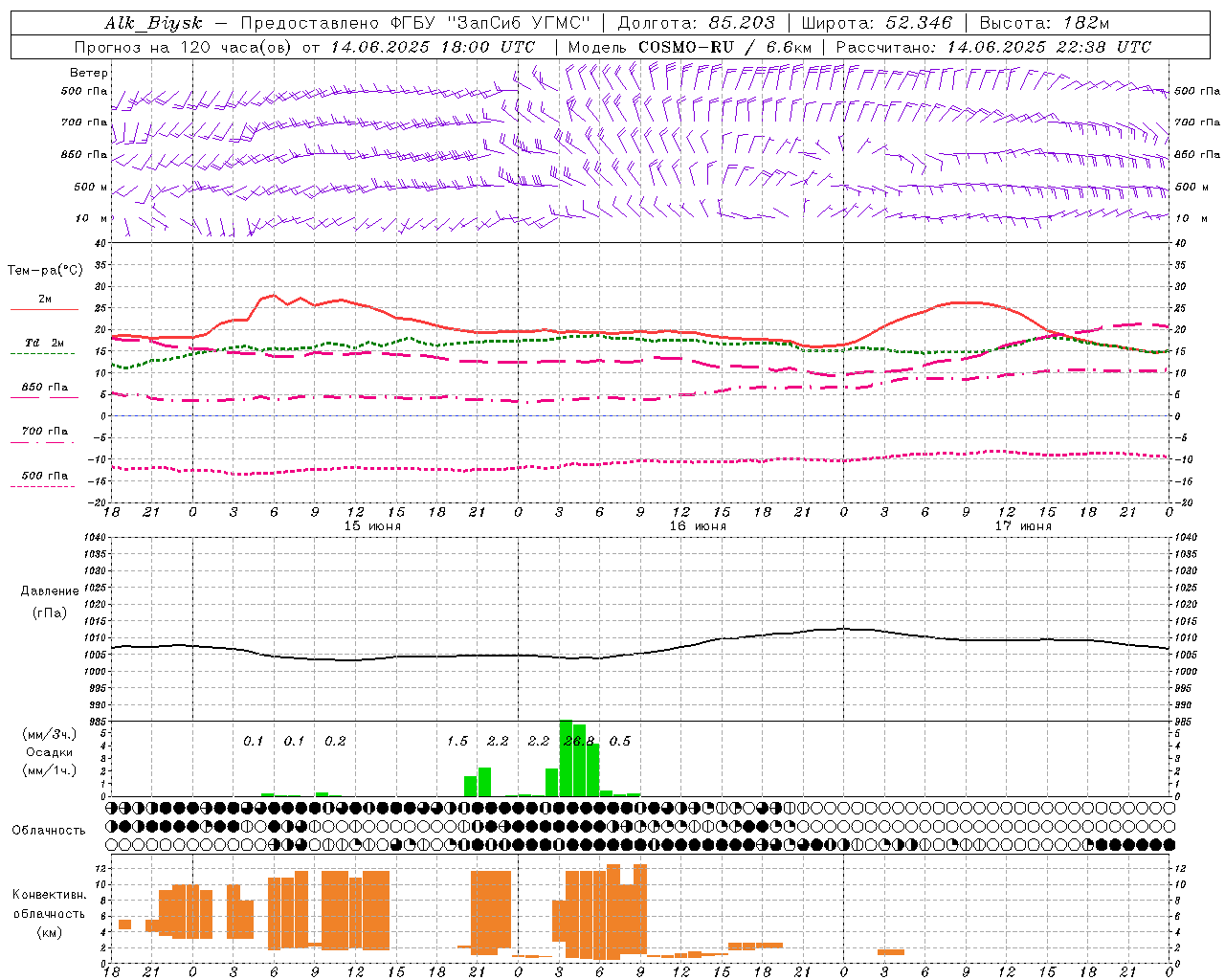Click the '700 гПа' temperature legend entry

click(44, 432)
